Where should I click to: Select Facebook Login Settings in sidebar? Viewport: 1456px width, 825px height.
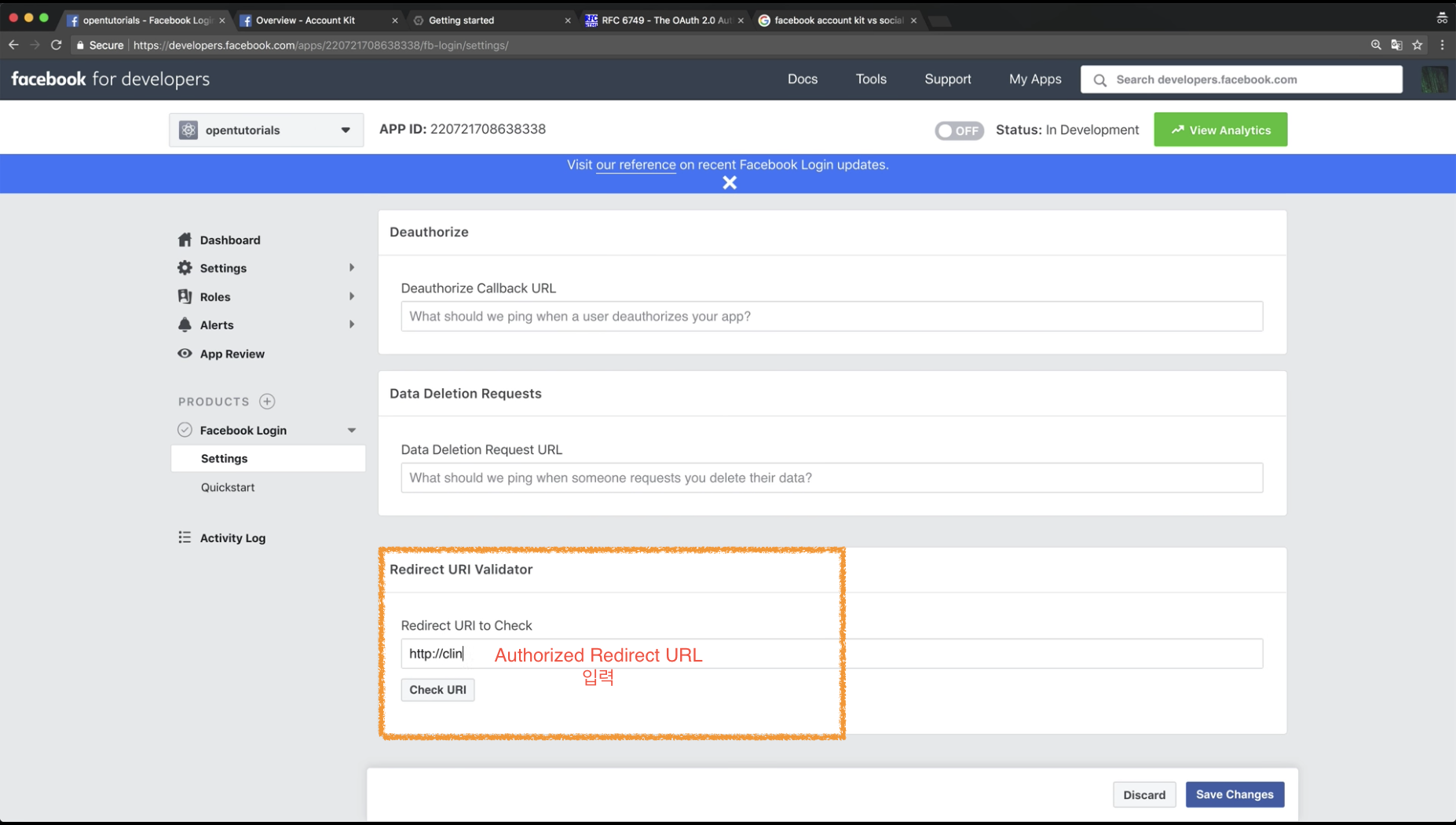268,458
